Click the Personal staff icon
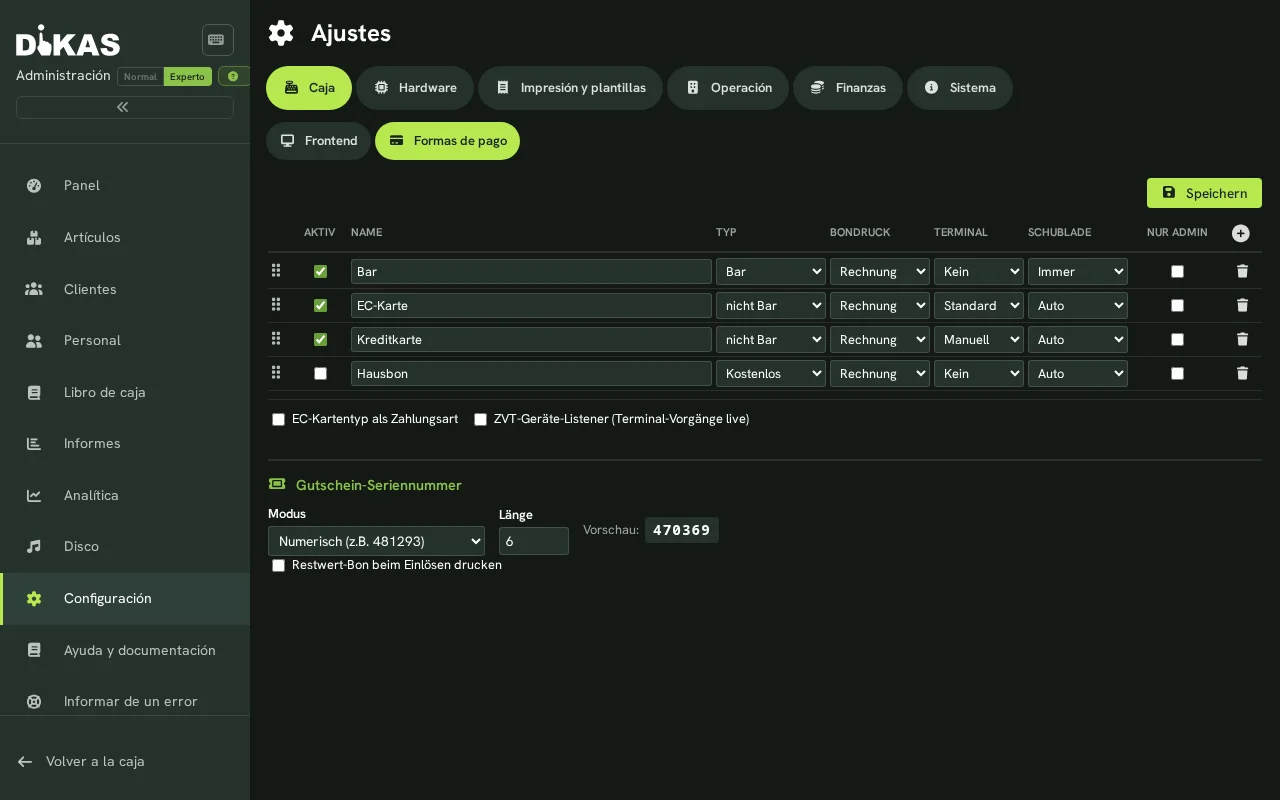 [x=34, y=340]
